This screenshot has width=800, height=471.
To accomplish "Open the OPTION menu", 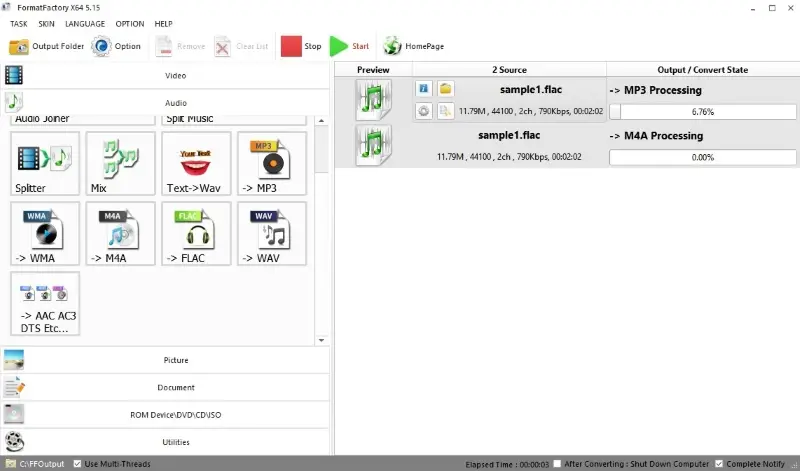I will (x=130, y=24).
